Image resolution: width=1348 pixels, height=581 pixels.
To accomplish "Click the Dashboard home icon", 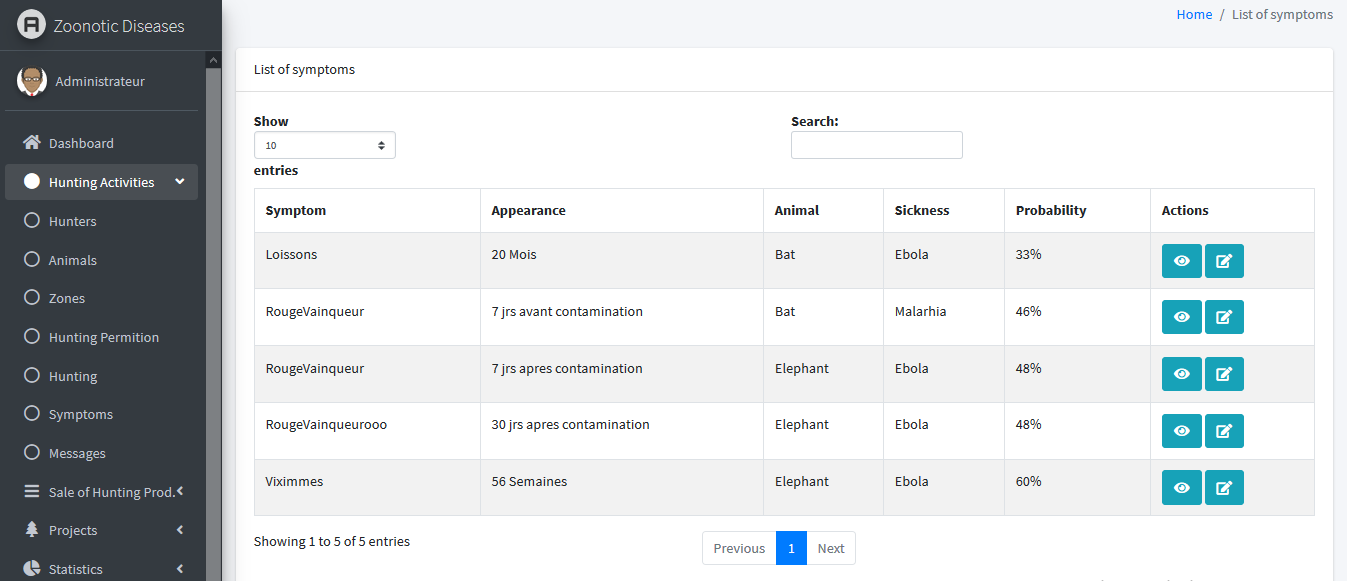I will pos(32,143).
